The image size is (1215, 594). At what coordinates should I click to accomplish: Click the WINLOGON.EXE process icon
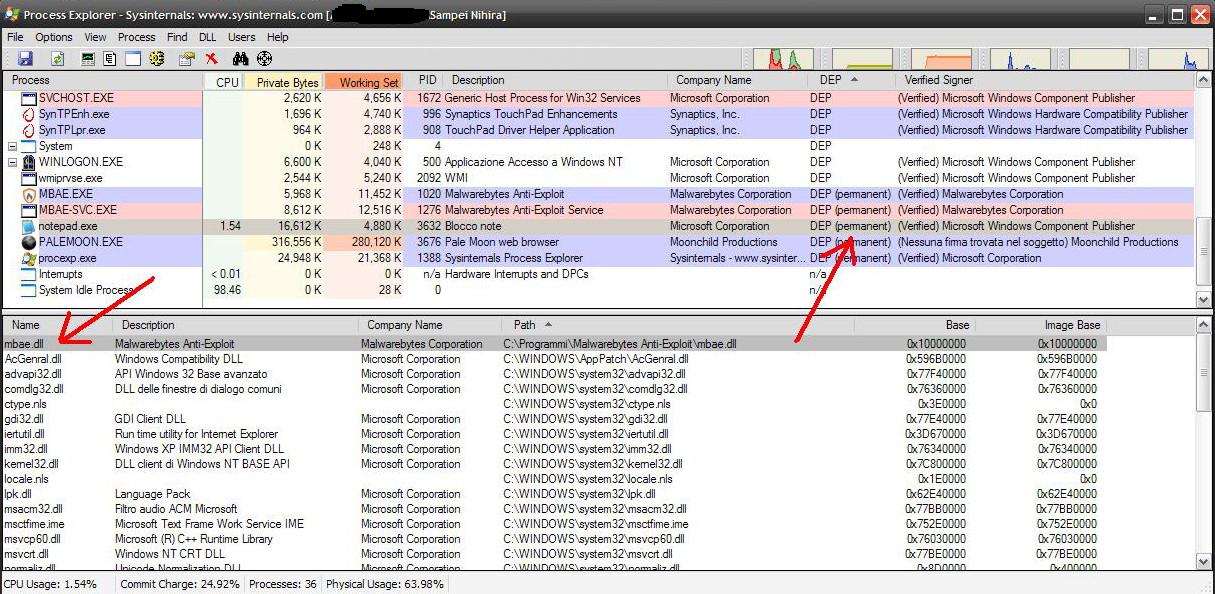coord(29,162)
